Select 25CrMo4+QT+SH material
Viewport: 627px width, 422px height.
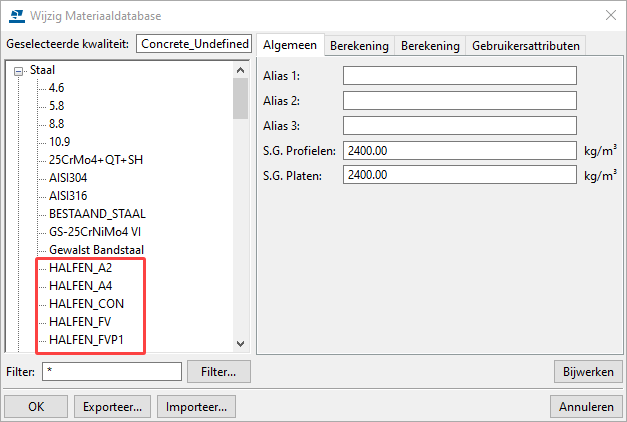96,160
